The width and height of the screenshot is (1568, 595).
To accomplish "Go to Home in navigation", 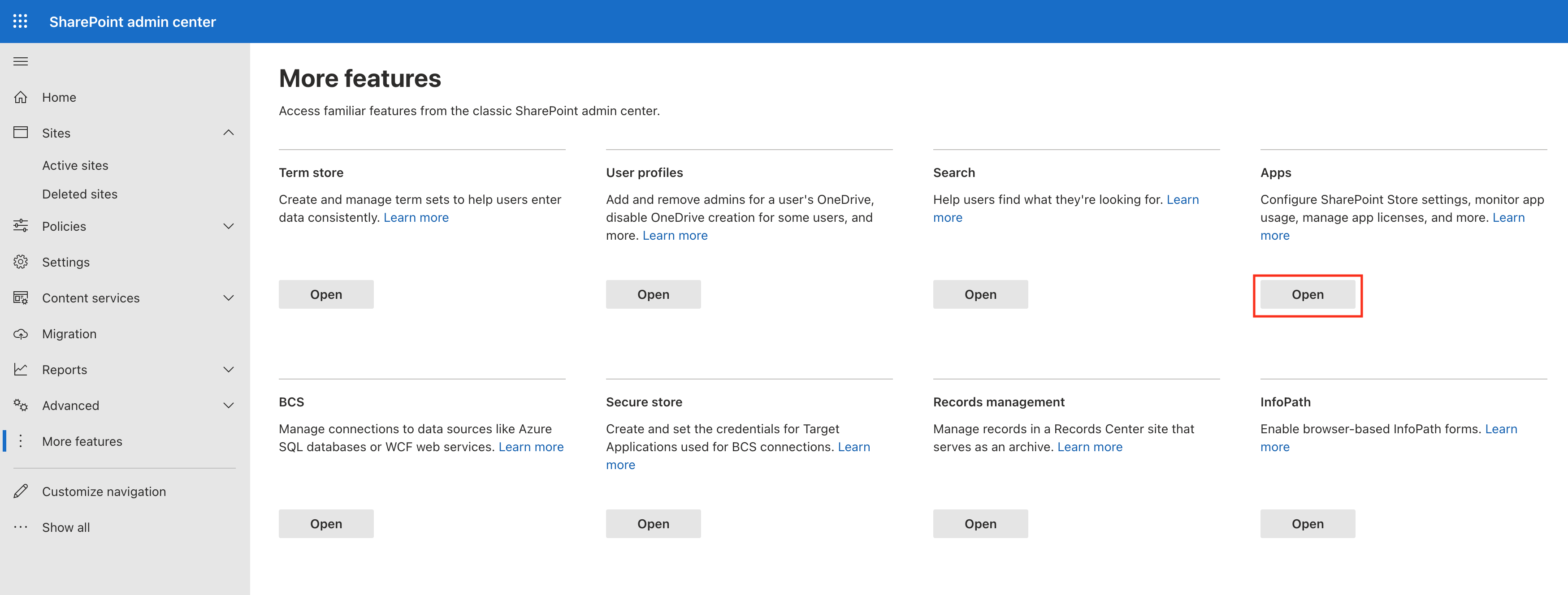I will [x=59, y=97].
